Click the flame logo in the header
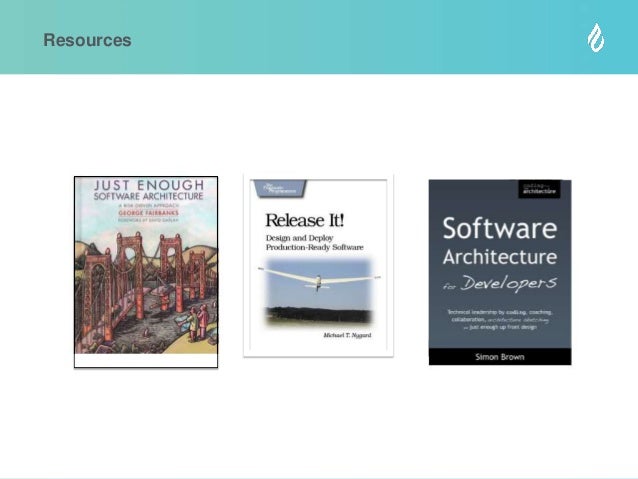638x479 pixels. 596,37
